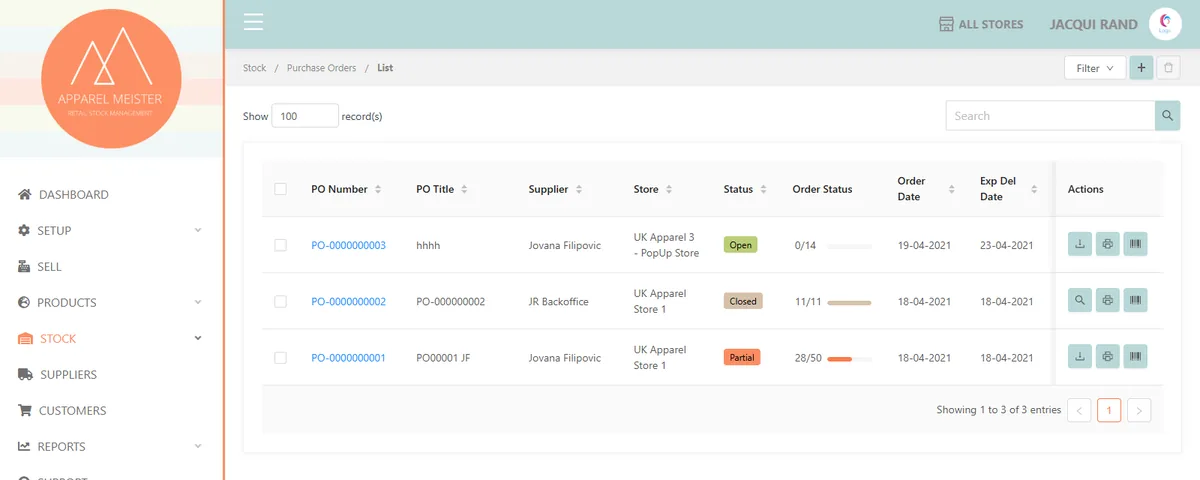Screen dimensions: 1200x480
Task: Click the Sell cash register icon
Action: [24, 266]
